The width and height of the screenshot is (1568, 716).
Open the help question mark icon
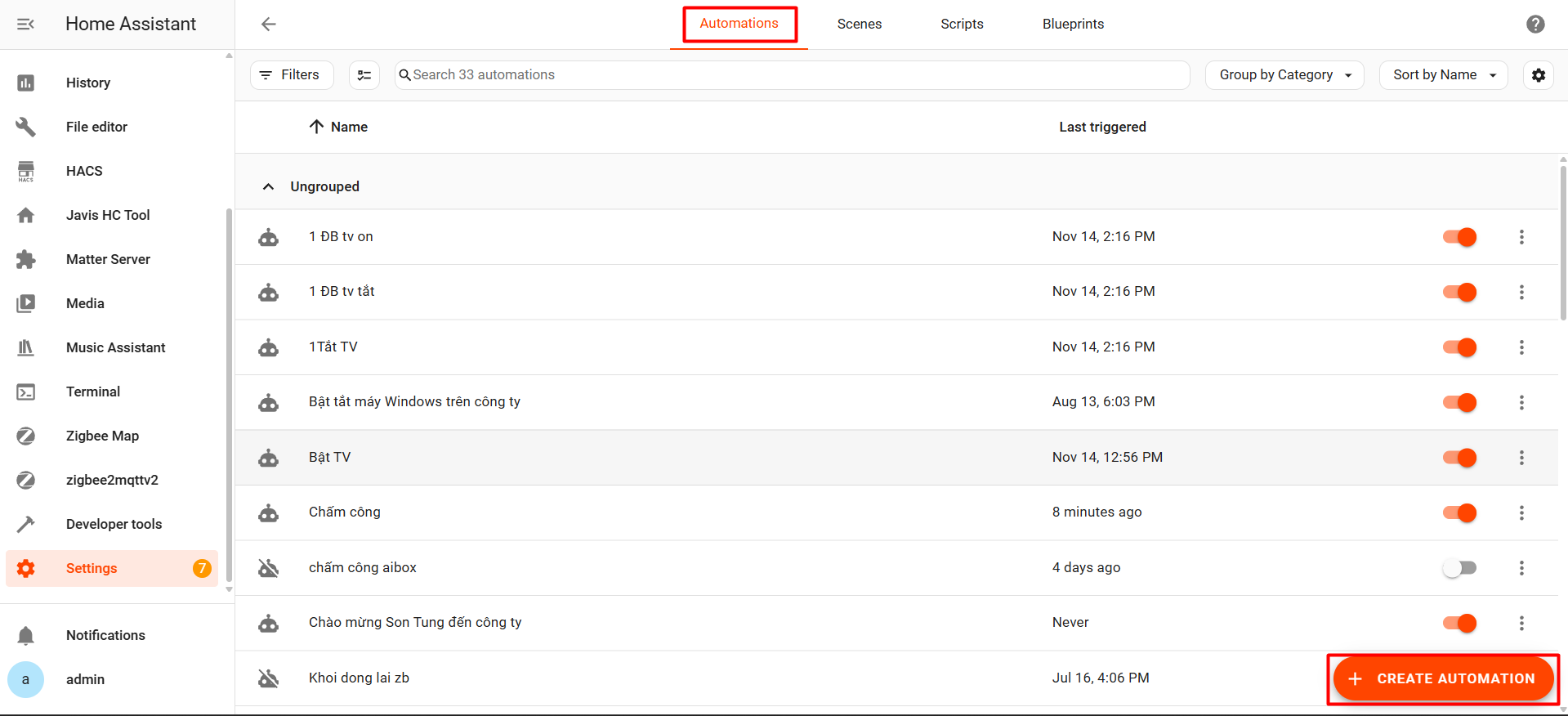coord(1535,25)
